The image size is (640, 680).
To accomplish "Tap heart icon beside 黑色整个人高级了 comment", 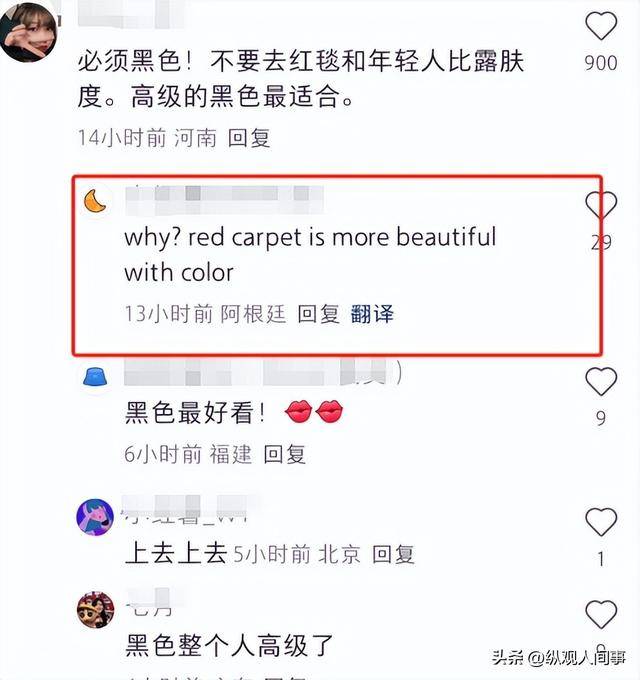I will click(x=601, y=615).
